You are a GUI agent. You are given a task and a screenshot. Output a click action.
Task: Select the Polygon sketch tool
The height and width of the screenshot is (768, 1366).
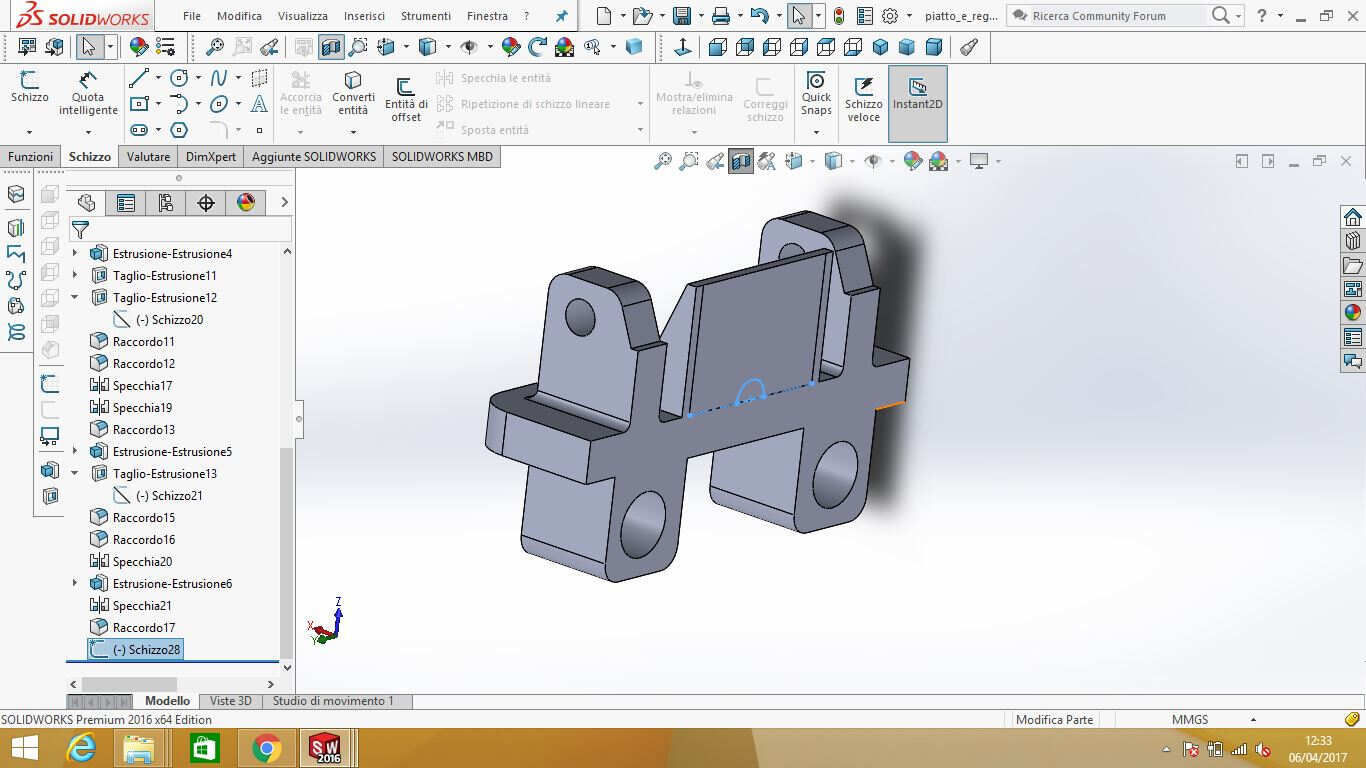[x=179, y=130]
